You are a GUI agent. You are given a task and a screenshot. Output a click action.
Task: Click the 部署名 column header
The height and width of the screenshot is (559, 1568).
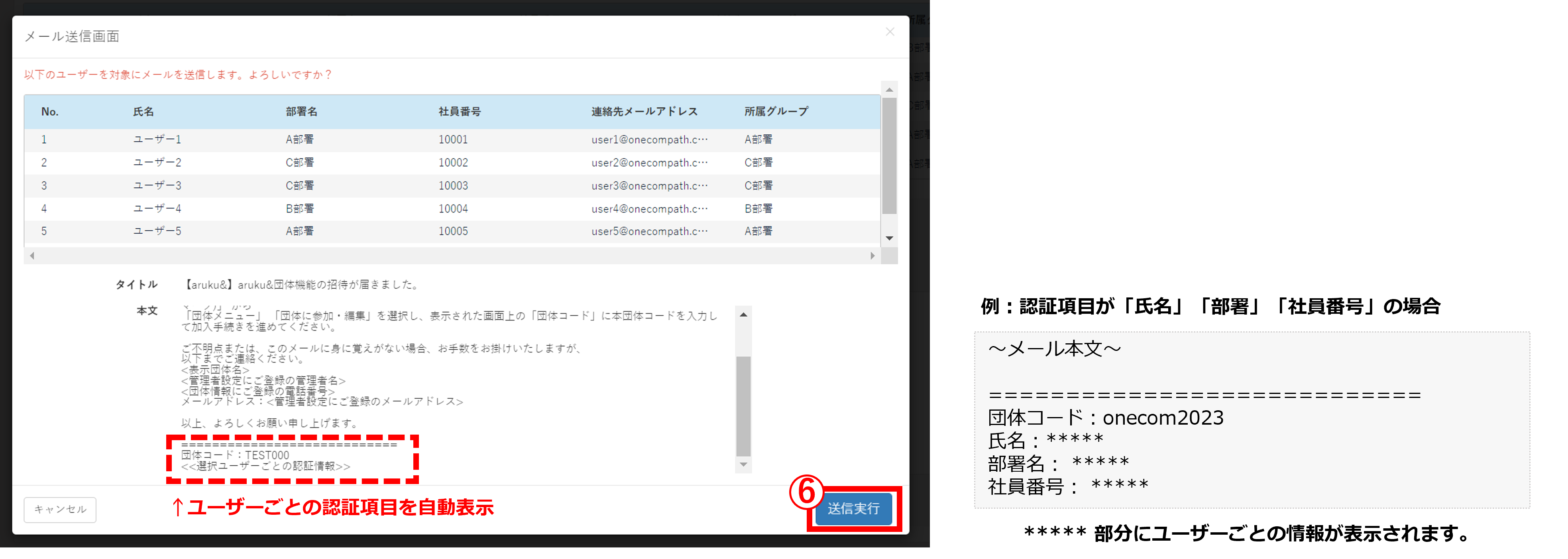tap(301, 111)
